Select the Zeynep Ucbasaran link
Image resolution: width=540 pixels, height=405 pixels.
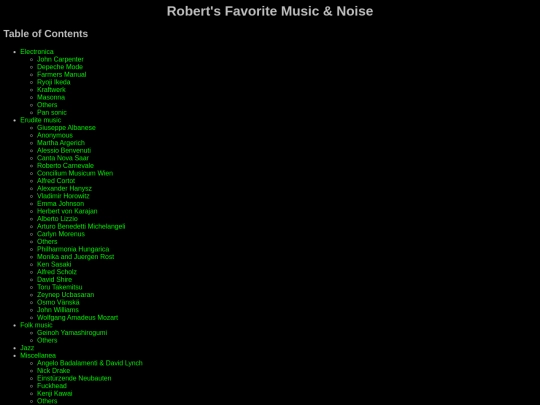click(x=65, y=294)
